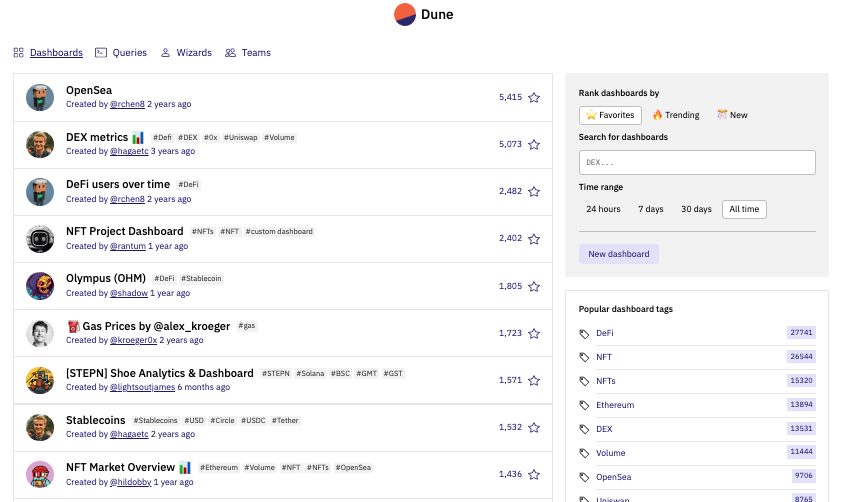Click the #gas tag

pyautogui.click(x=247, y=326)
